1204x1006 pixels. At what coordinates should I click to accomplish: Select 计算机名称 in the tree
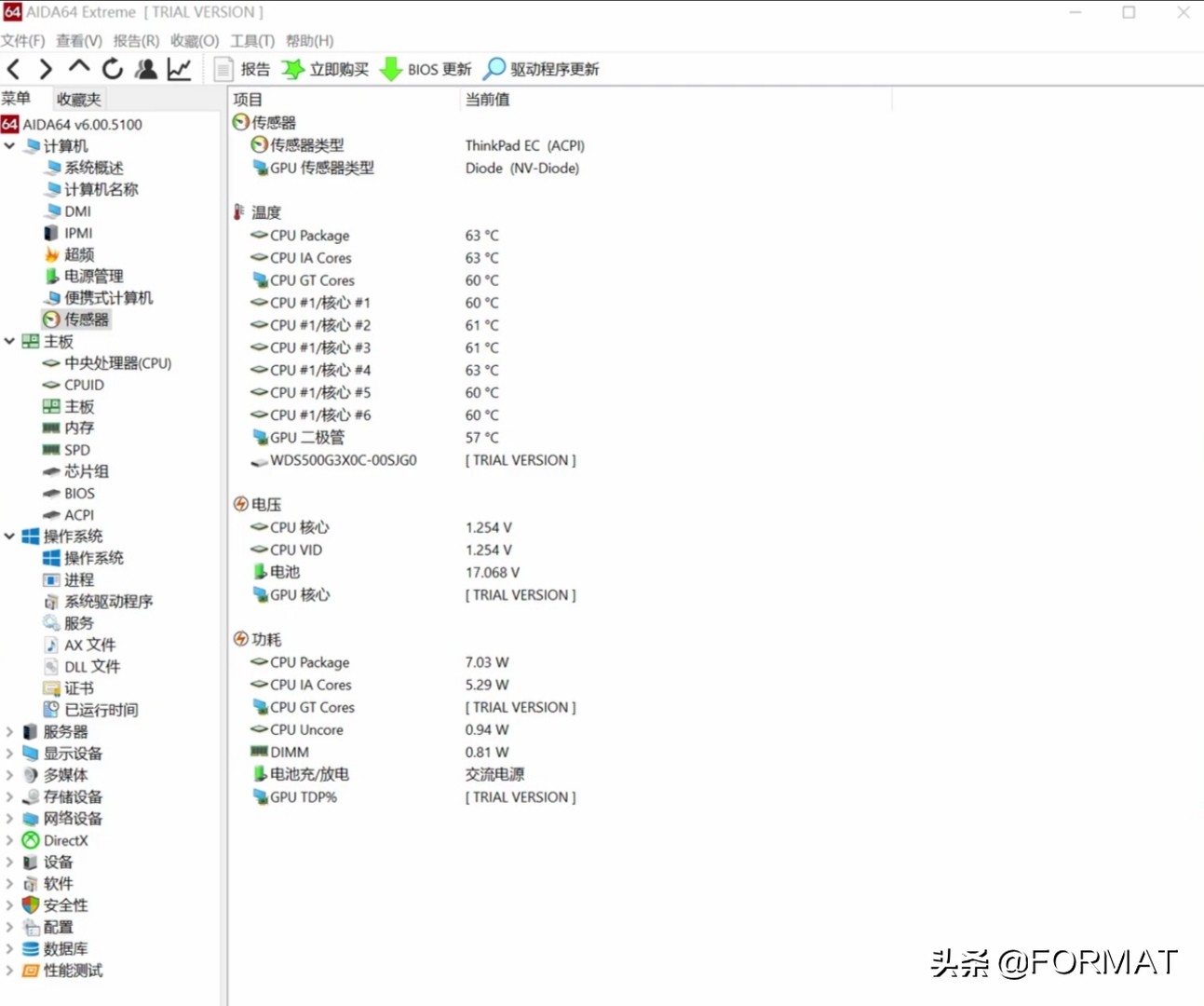point(90,189)
